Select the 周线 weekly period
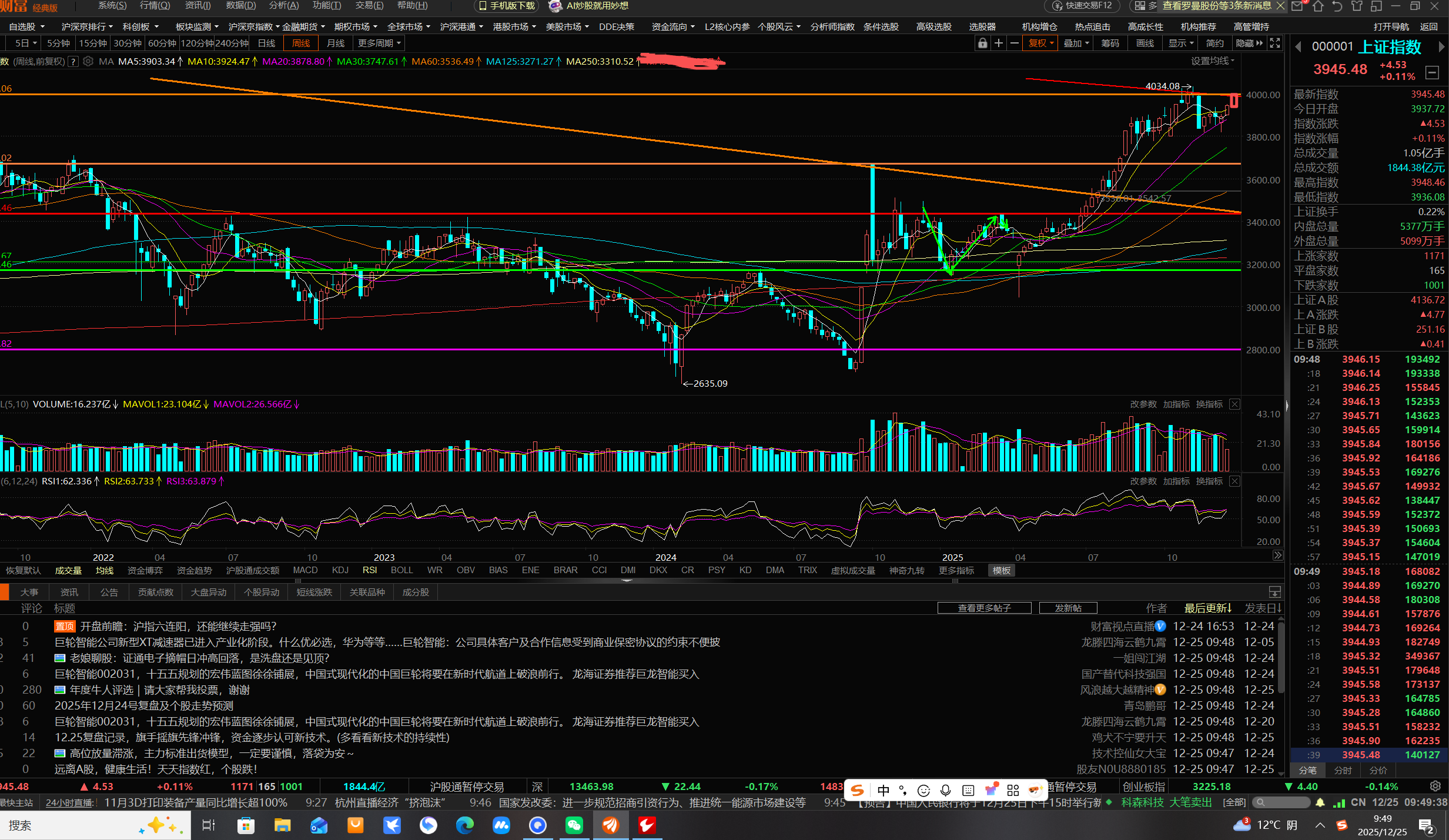 tap(300, 43)
